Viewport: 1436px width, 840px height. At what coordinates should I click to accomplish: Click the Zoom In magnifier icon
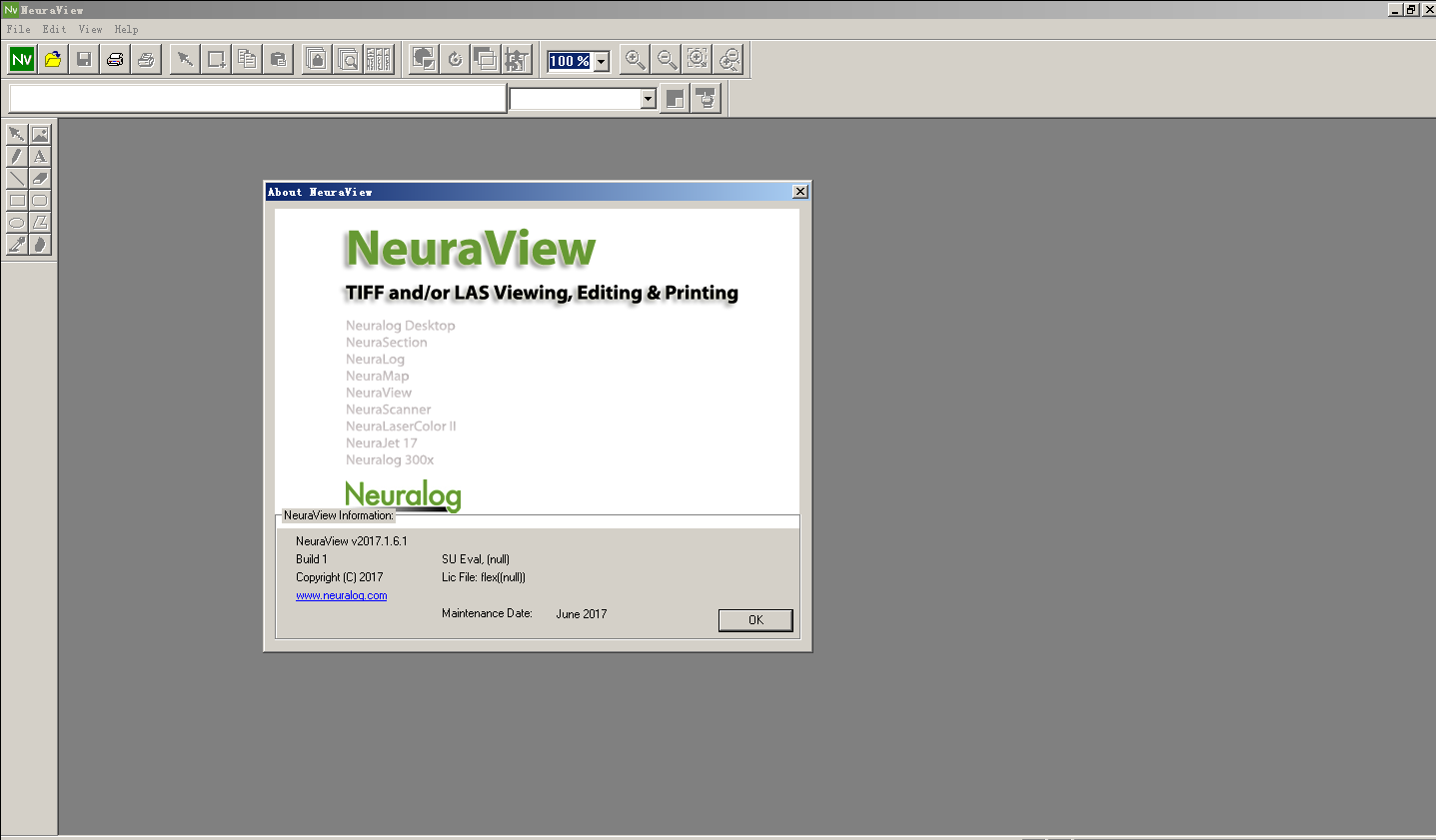(x=635, y=60)
